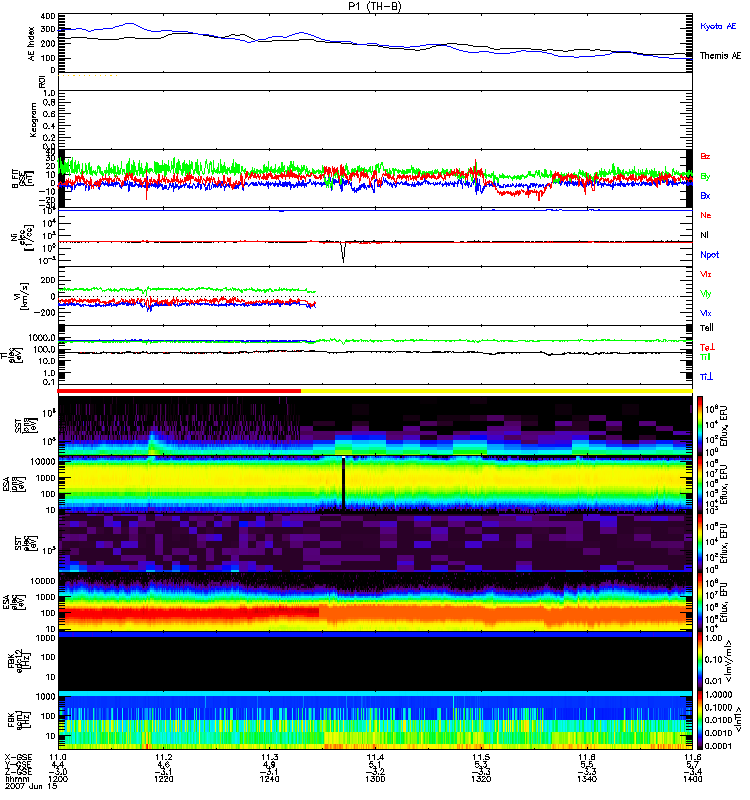Click the red segment of the status bar
This screenshot has width=750, height=800.
[x=179, y=391]
